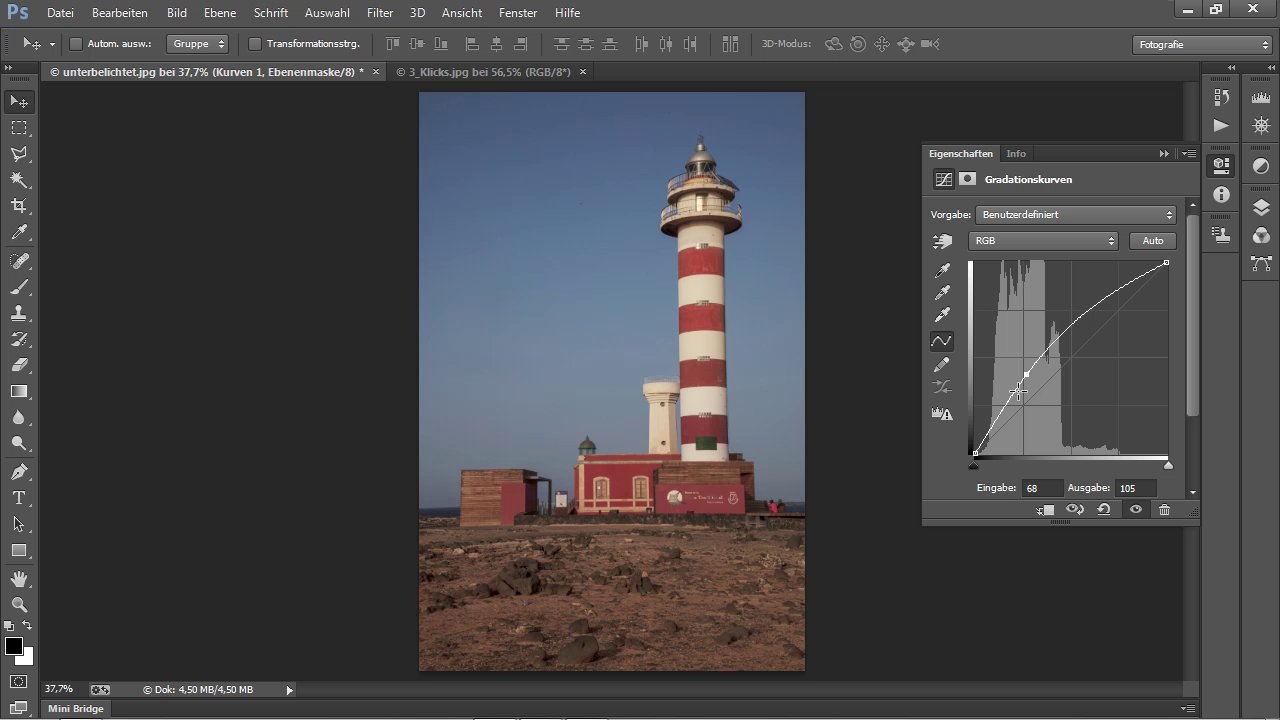Expand the Fotografie workspace dropdown
The width and height of the screenshot is (1280, 720).
coord(1203,45)
